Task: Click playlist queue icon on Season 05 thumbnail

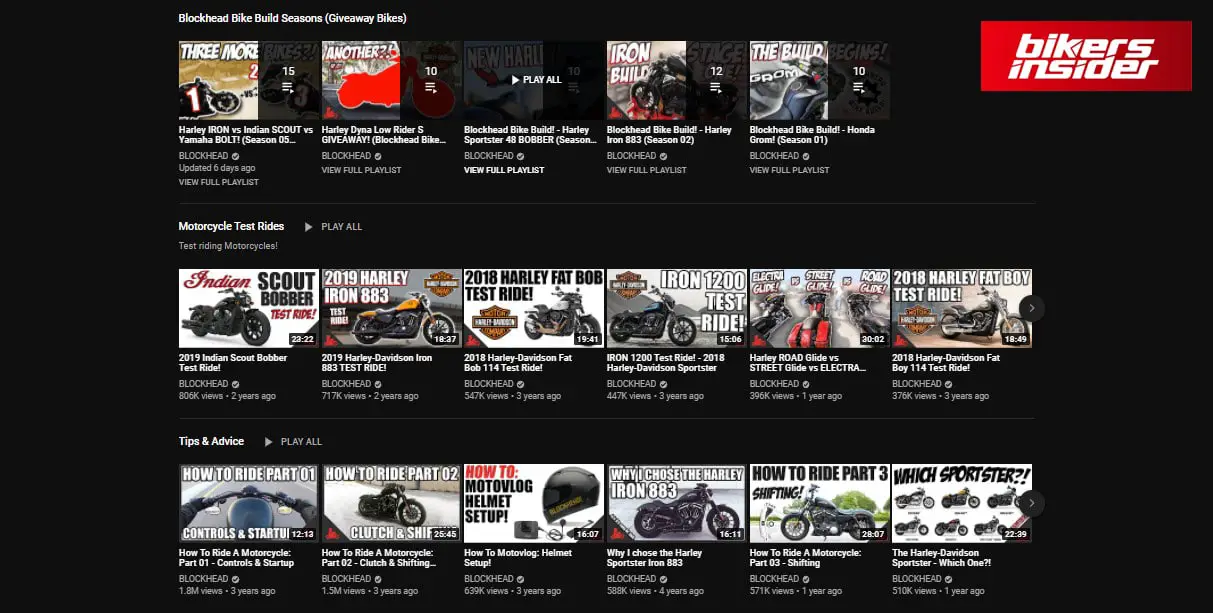Action: (288, 88)
